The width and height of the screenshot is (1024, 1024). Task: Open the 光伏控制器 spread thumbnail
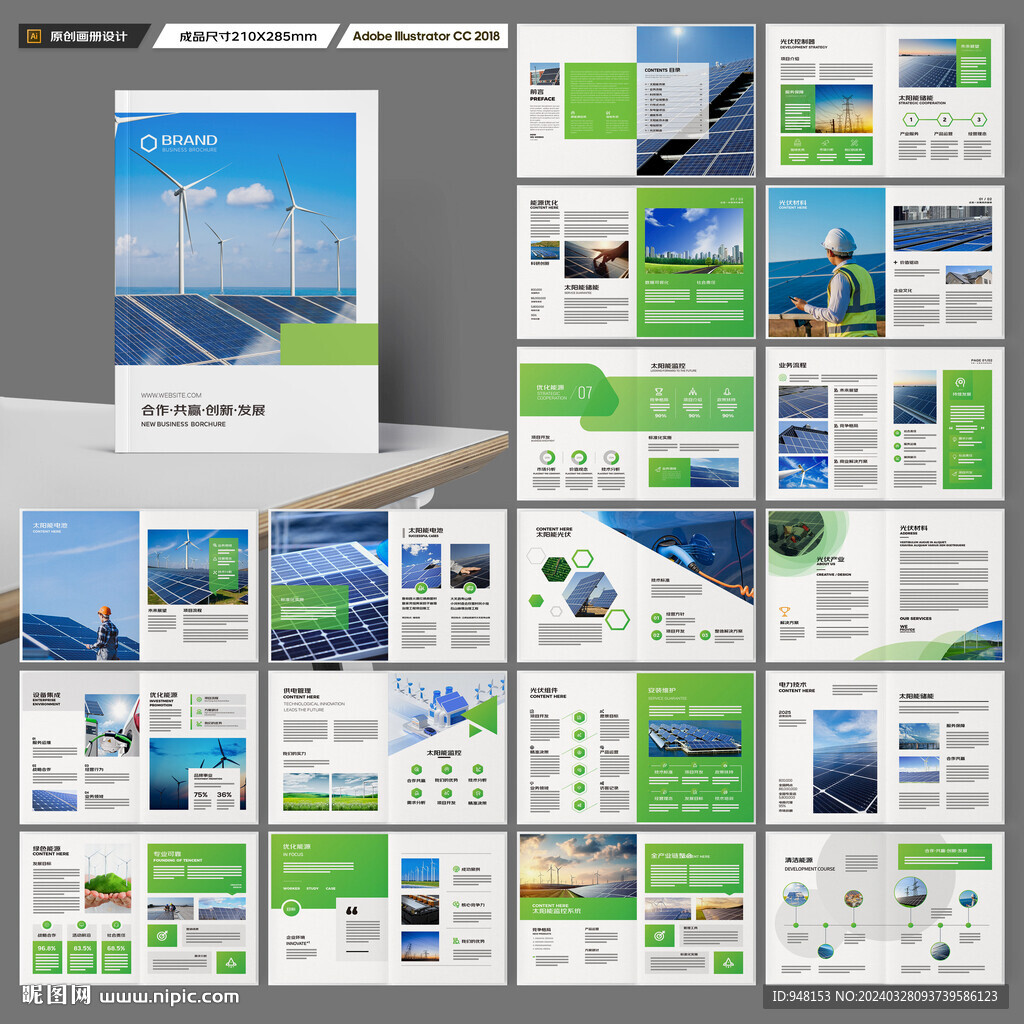click(885, 101)
